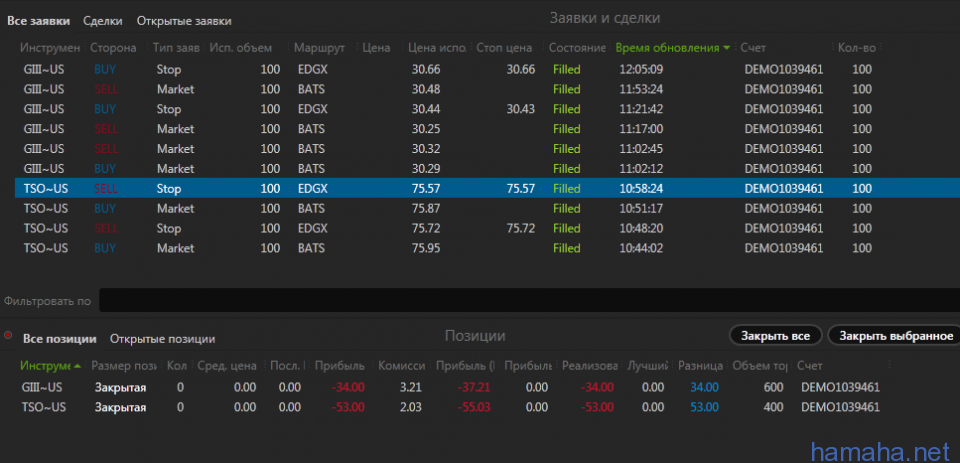
Task: Sort orders by Маршрут column header
Action: [x=318, y=48]
